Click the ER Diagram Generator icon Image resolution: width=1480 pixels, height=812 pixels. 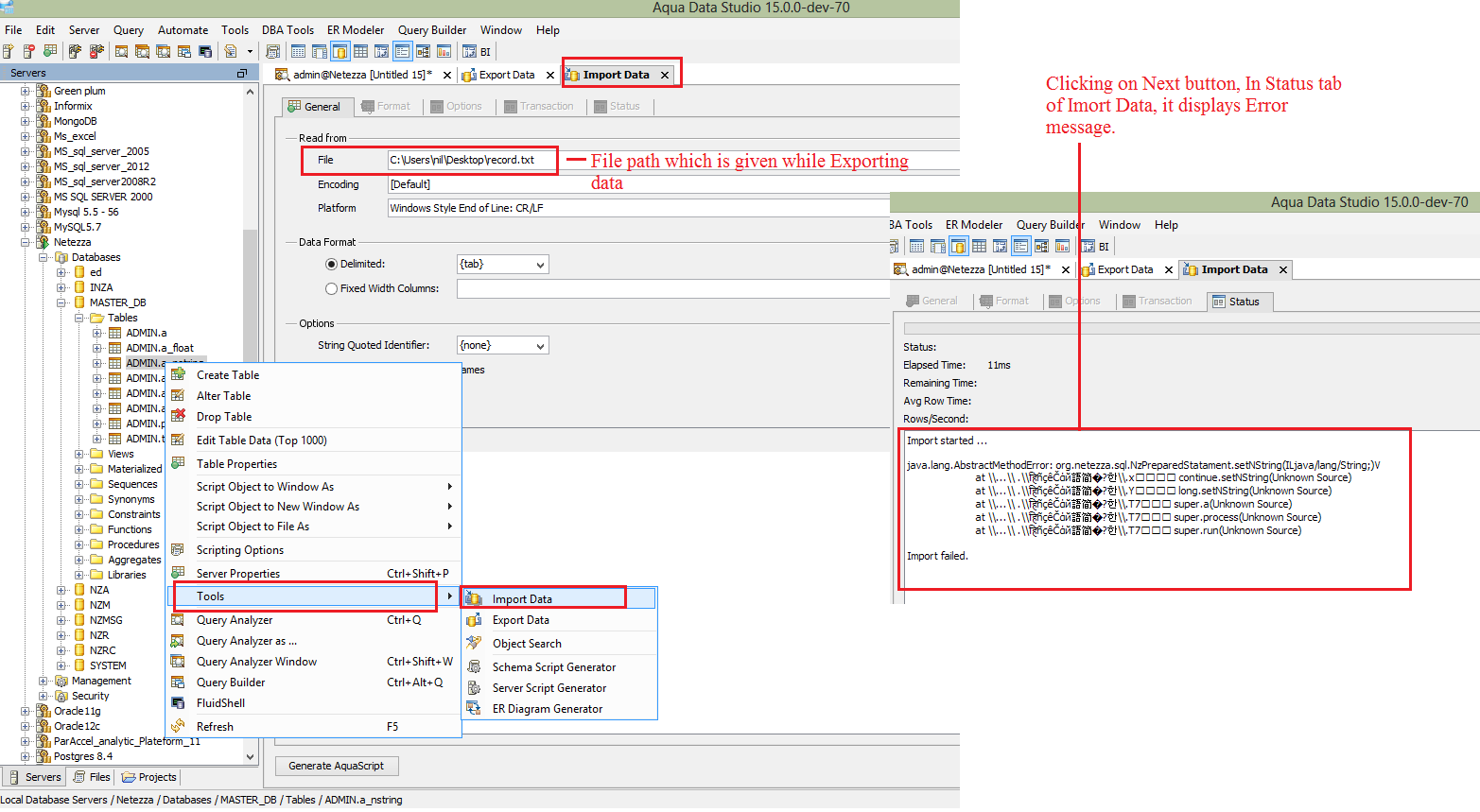[474, 708]
